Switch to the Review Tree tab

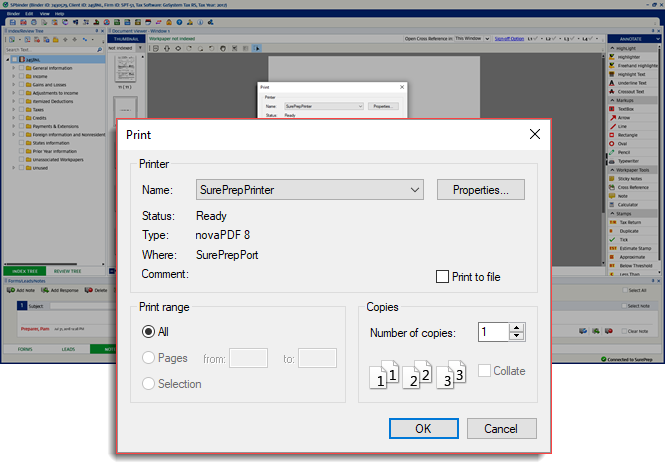click(x=68, y=271)
